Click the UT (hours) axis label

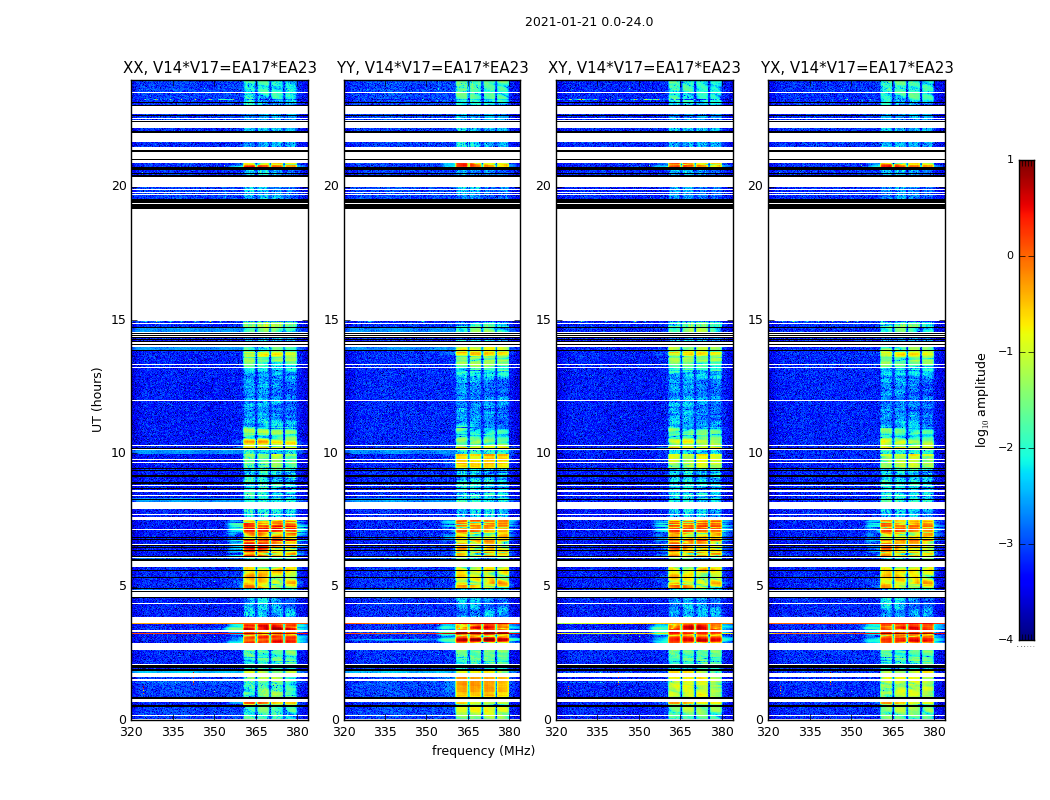click(x=97, y=400)
